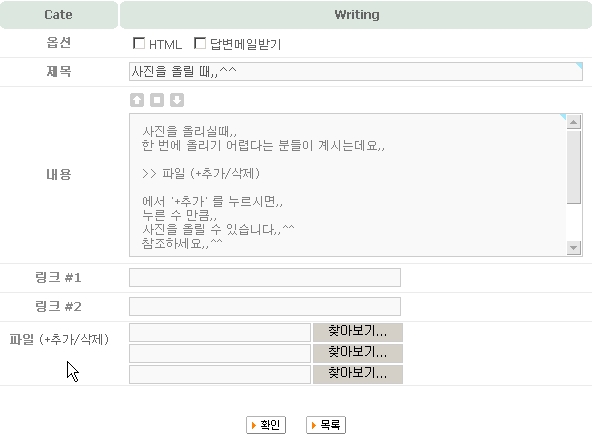
Task: Click the content textarea scrollbar thumb
Action: [x=574, y=167]
